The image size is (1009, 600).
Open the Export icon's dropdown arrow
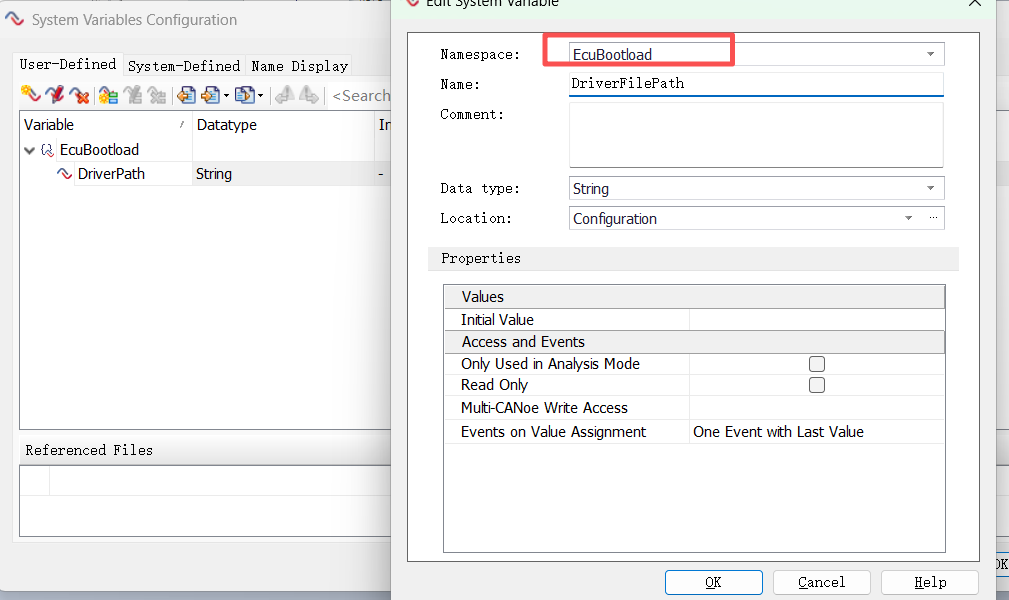[226, 96]
